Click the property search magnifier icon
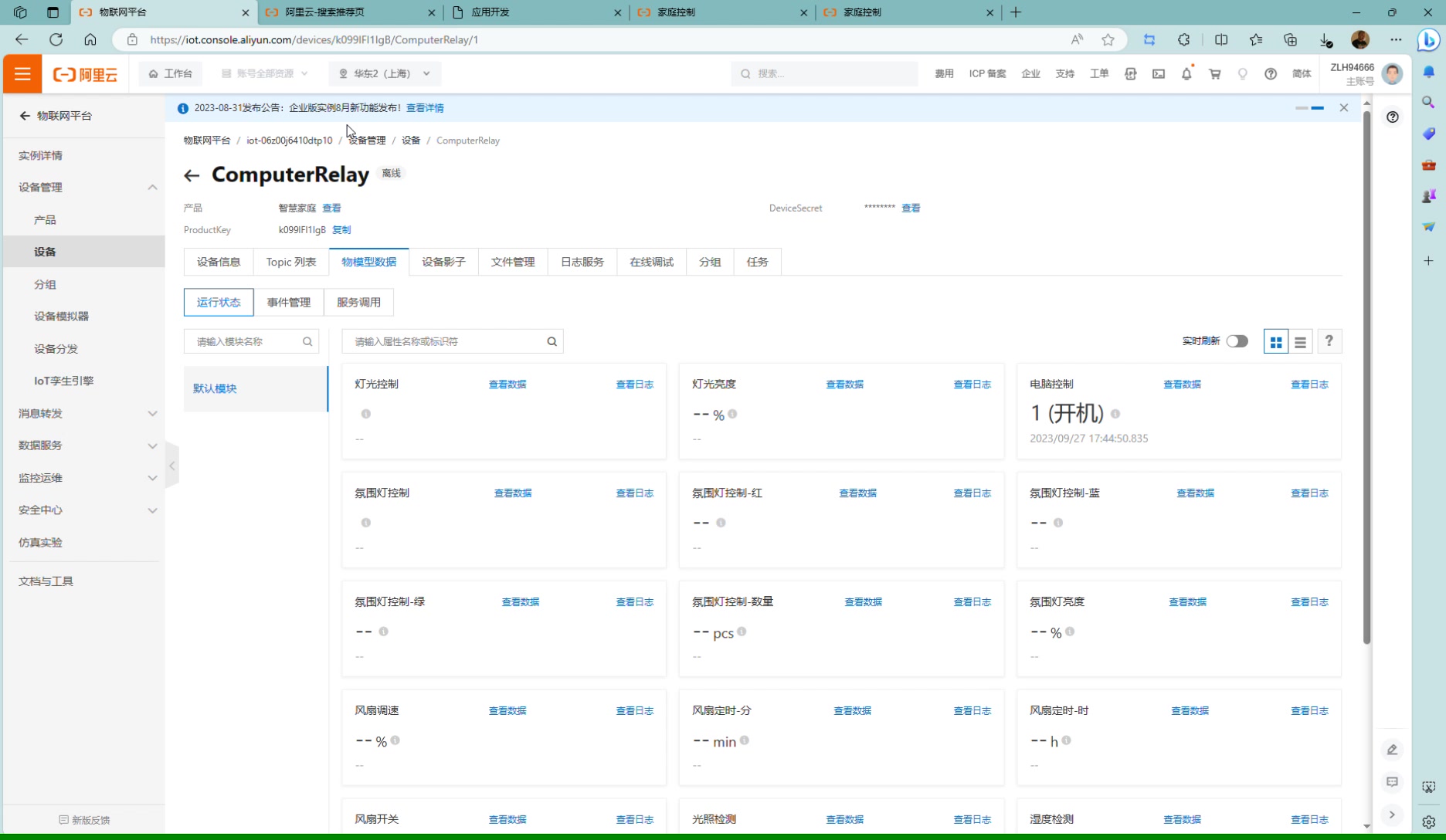The image size is (1446, 840). 552,342
